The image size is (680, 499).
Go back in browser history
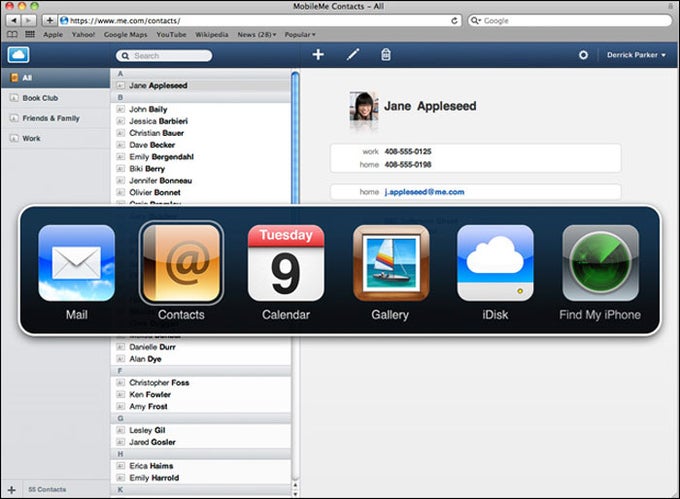pos(14,20)
